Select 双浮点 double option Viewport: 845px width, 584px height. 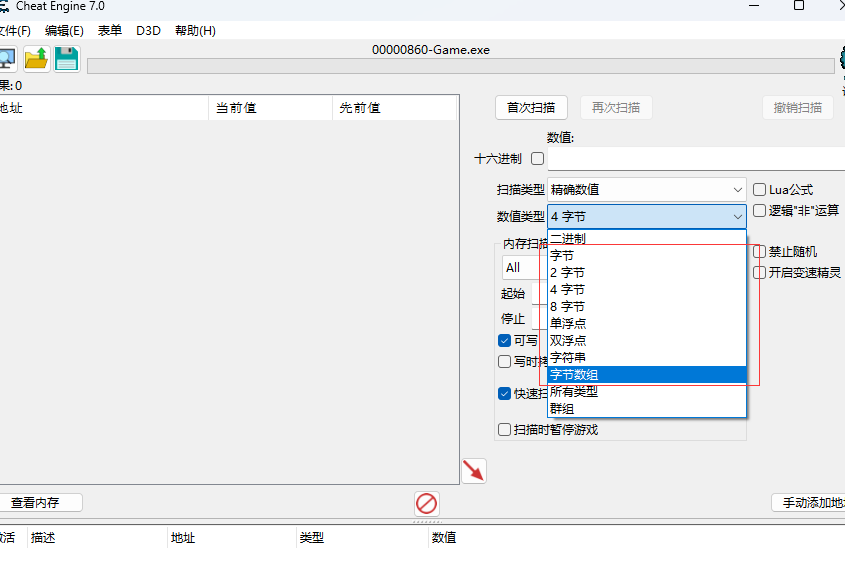coord(647,340)
